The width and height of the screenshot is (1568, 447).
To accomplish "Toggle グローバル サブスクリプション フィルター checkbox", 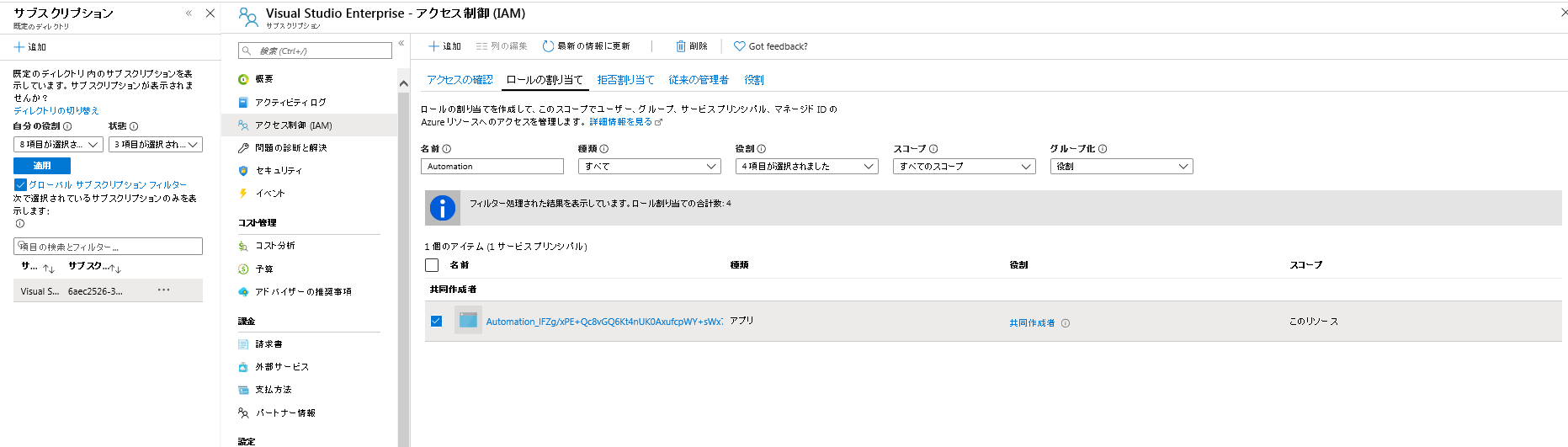I will point(20,184).
